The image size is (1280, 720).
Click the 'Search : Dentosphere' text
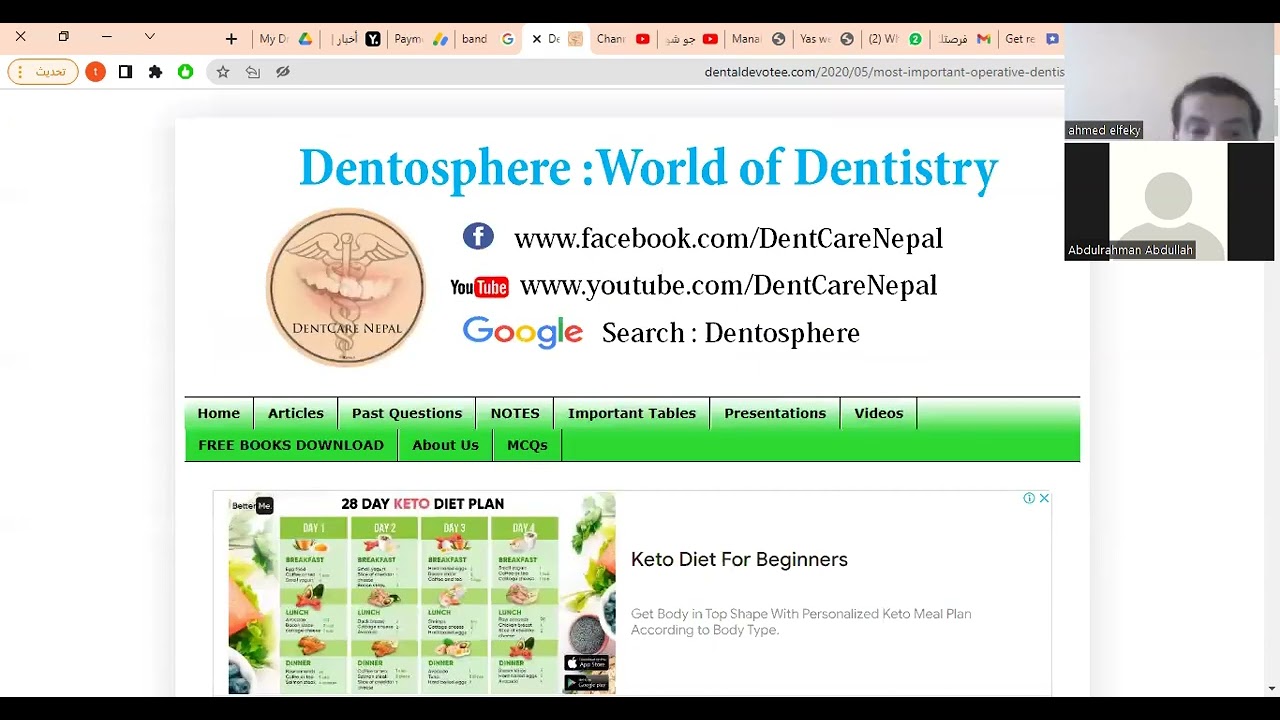(731, 333)
